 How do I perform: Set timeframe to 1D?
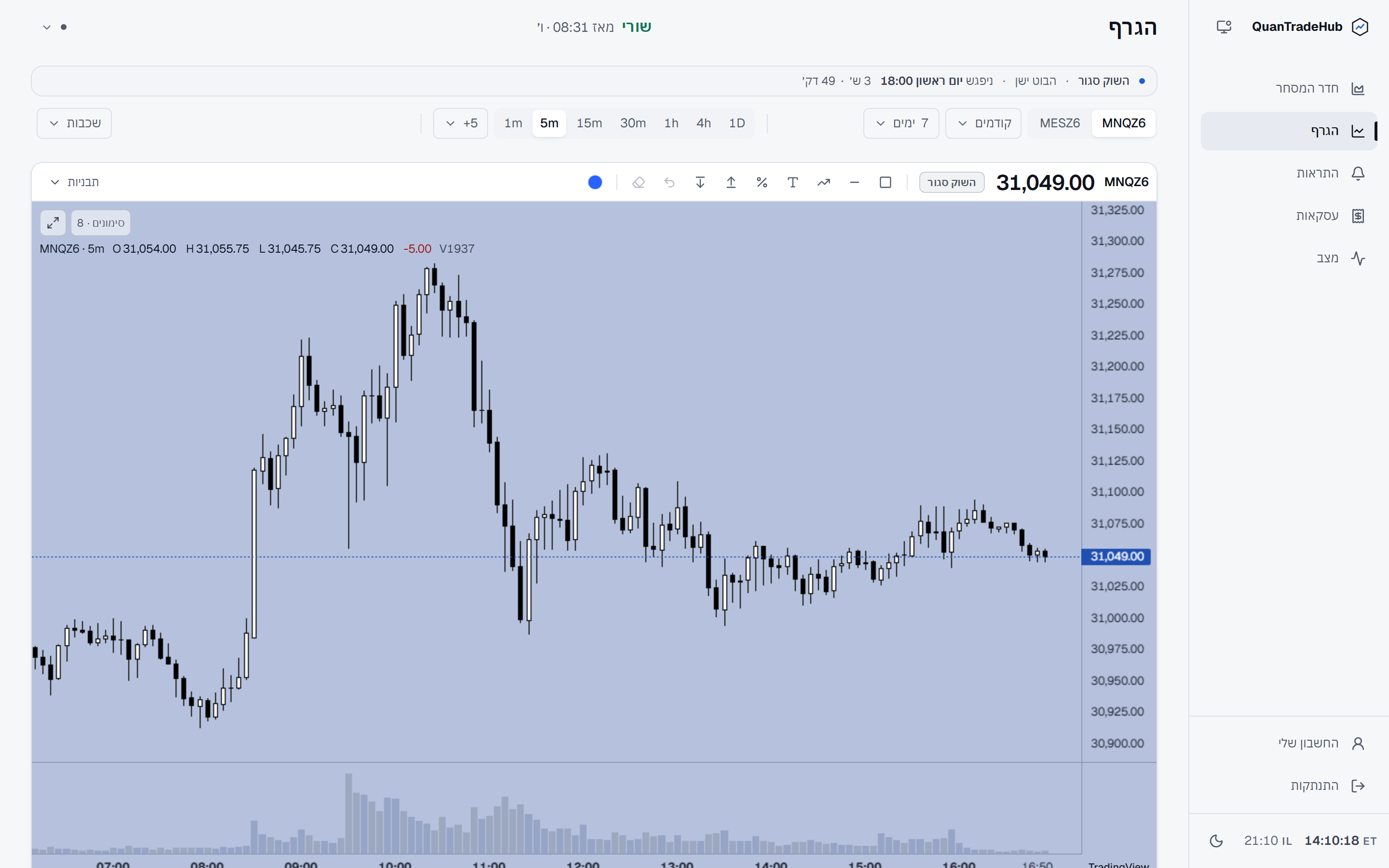(x=736, y=123)
